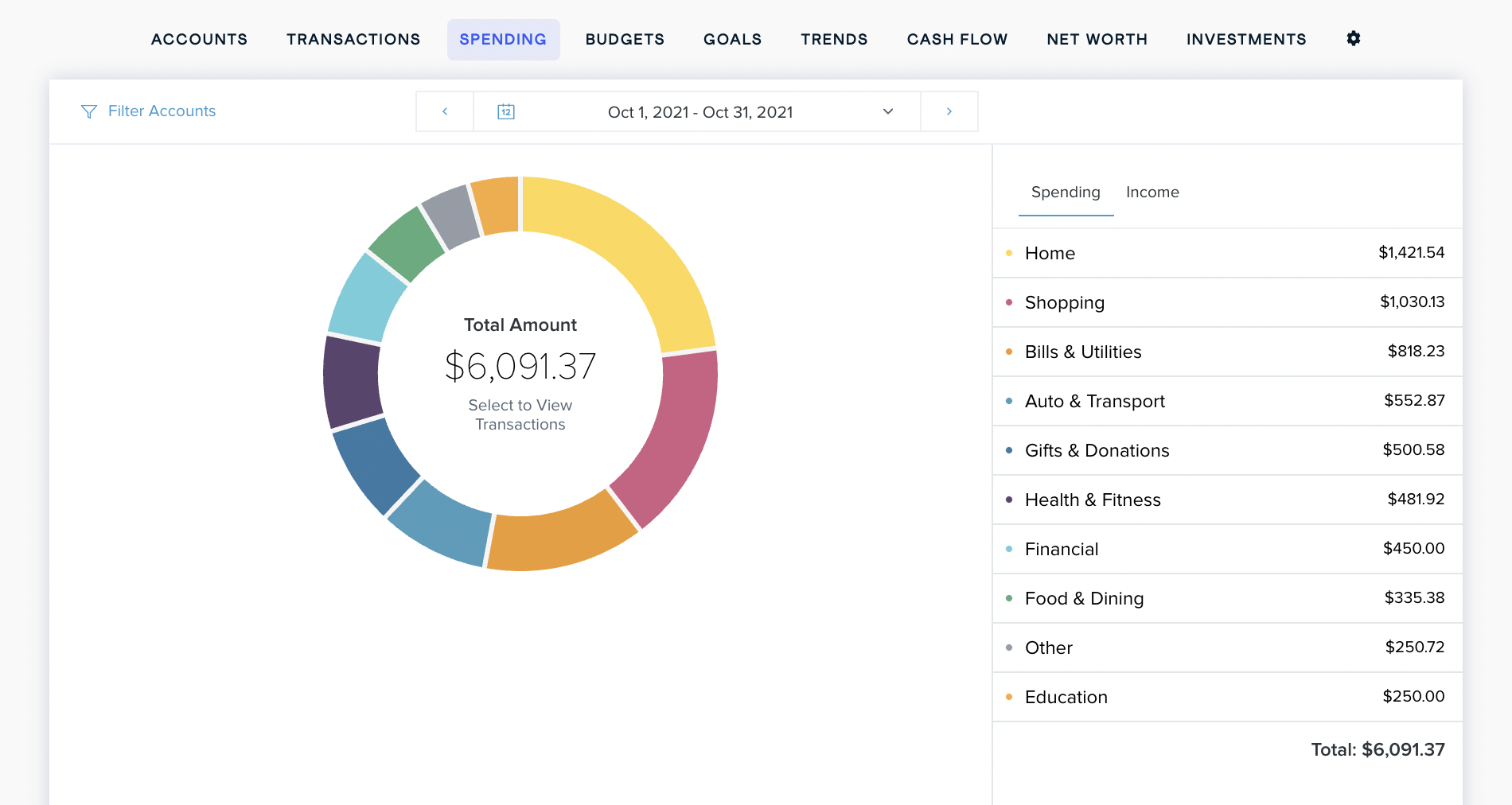Open the Trends page
Image resolution: width=1512 pixels, height=805 pixels.
point(834,39)
